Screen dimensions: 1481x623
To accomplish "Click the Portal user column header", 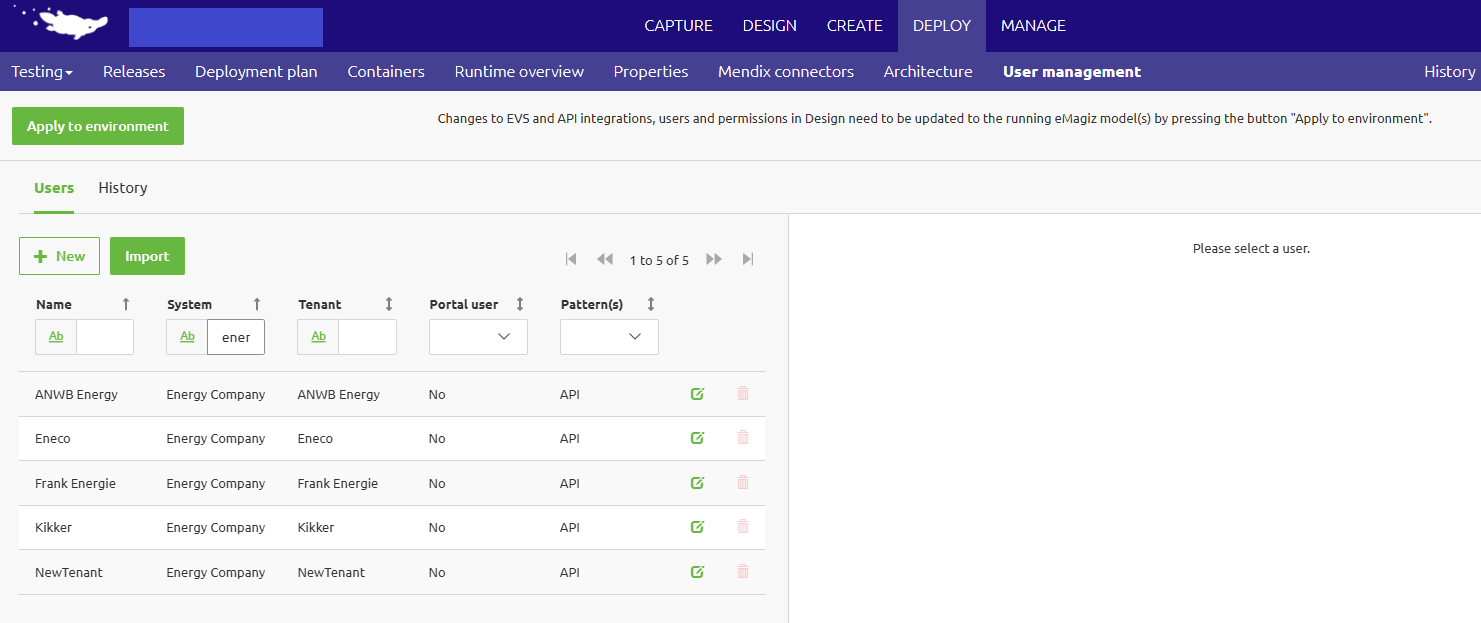I will [x=464, y=304].
